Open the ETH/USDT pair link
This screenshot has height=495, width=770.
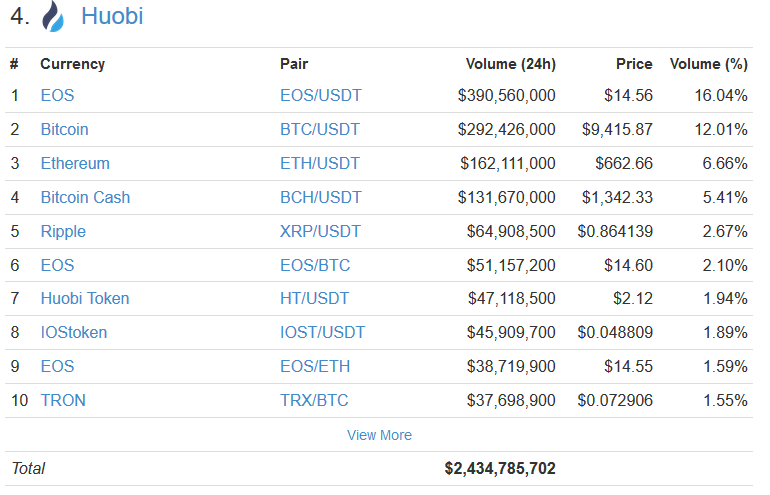click(320, 163)
